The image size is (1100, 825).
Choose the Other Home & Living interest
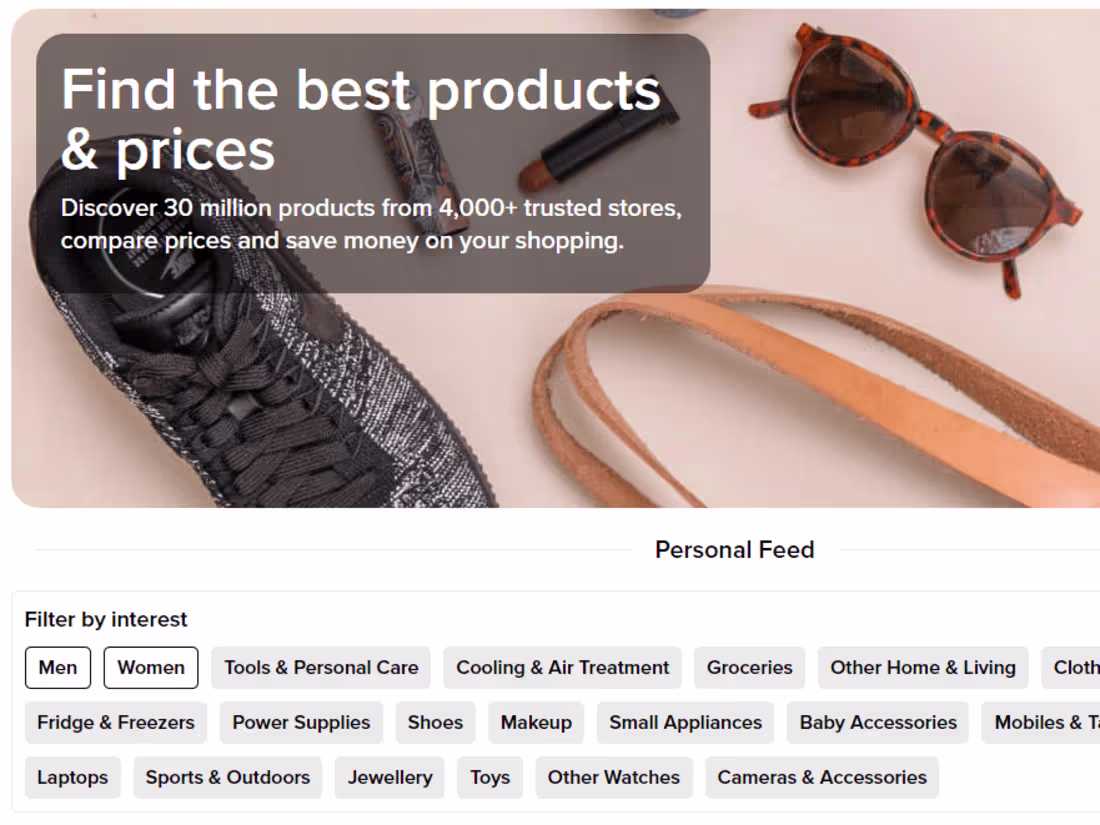[x=922, y=667]
